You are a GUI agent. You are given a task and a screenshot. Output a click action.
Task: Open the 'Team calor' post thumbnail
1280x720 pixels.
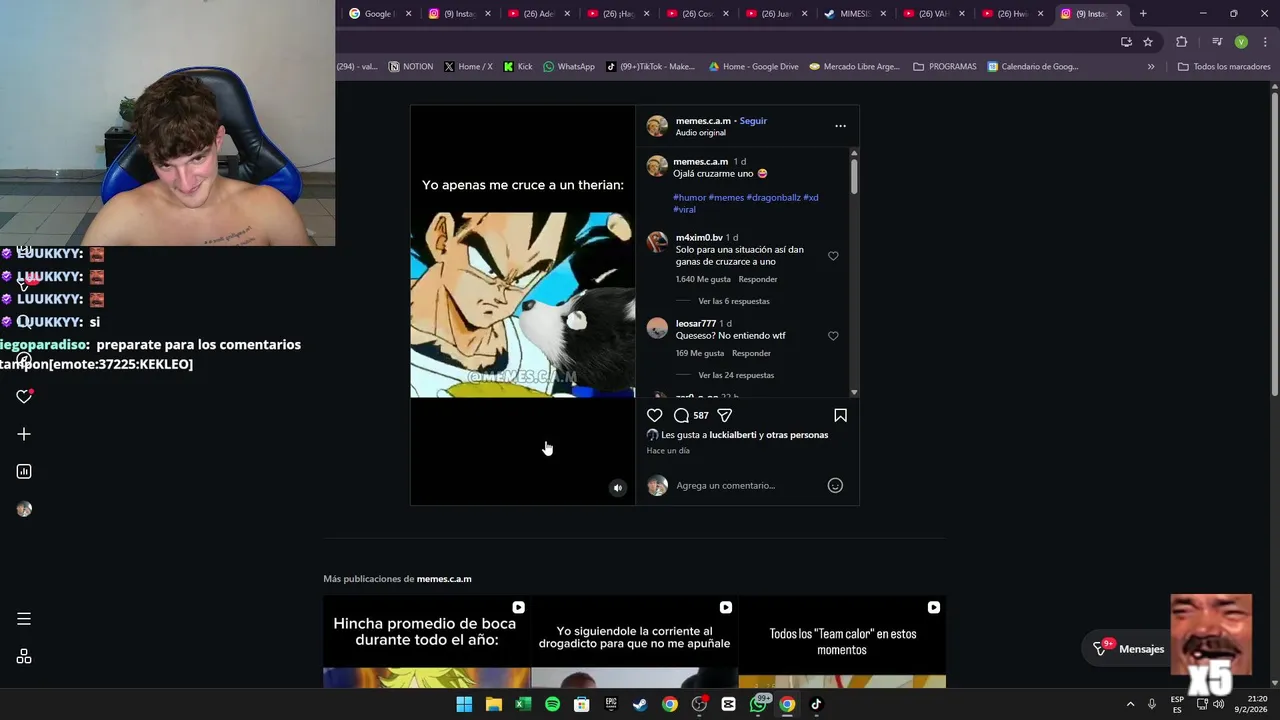[x=842, y=642]
